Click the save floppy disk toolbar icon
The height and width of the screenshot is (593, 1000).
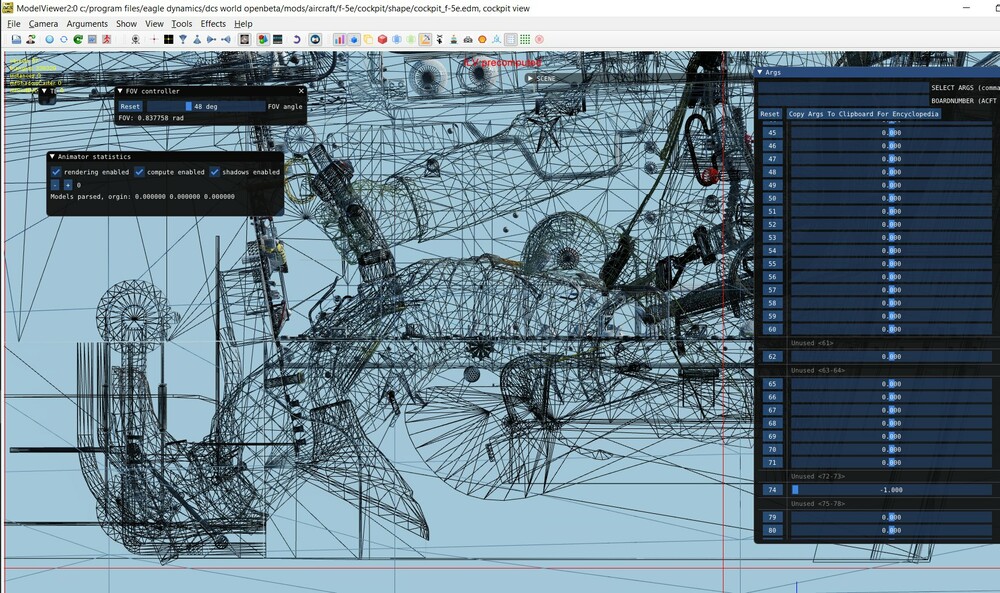click(17, 39)
